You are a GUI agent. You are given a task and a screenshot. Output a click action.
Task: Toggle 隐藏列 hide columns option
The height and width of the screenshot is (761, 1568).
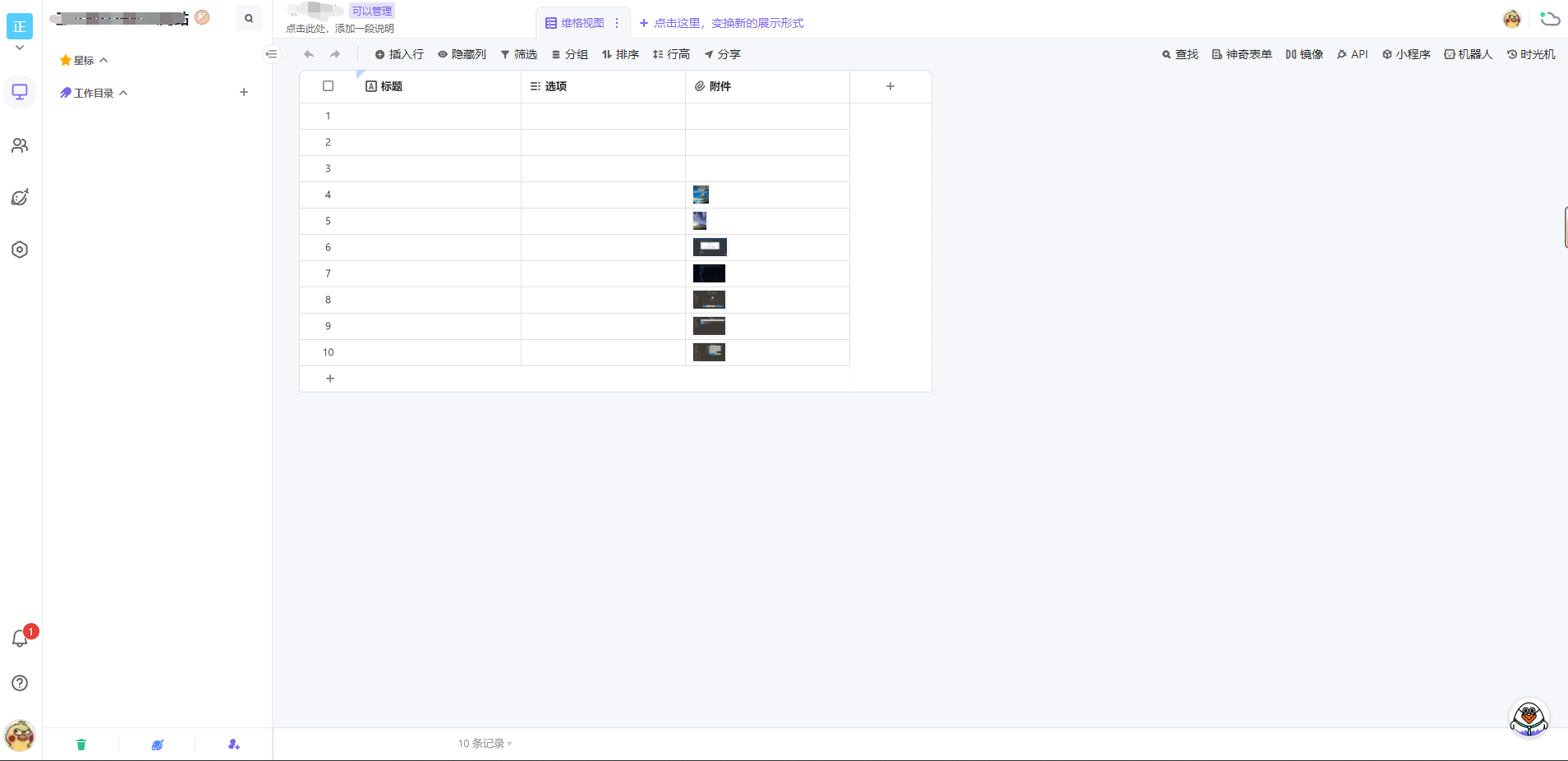tap(462, 54)
